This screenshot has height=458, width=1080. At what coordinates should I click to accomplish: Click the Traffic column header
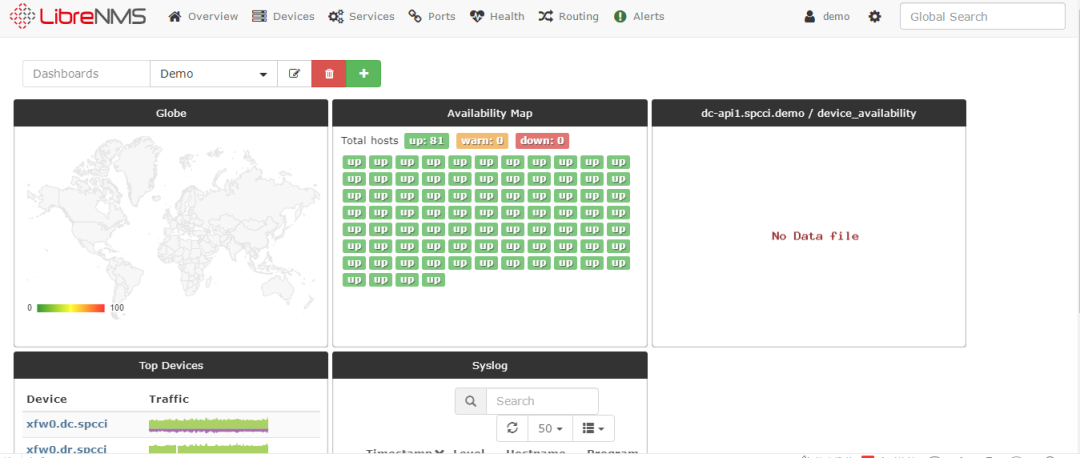pyautogui.click(x=169, y=399)
